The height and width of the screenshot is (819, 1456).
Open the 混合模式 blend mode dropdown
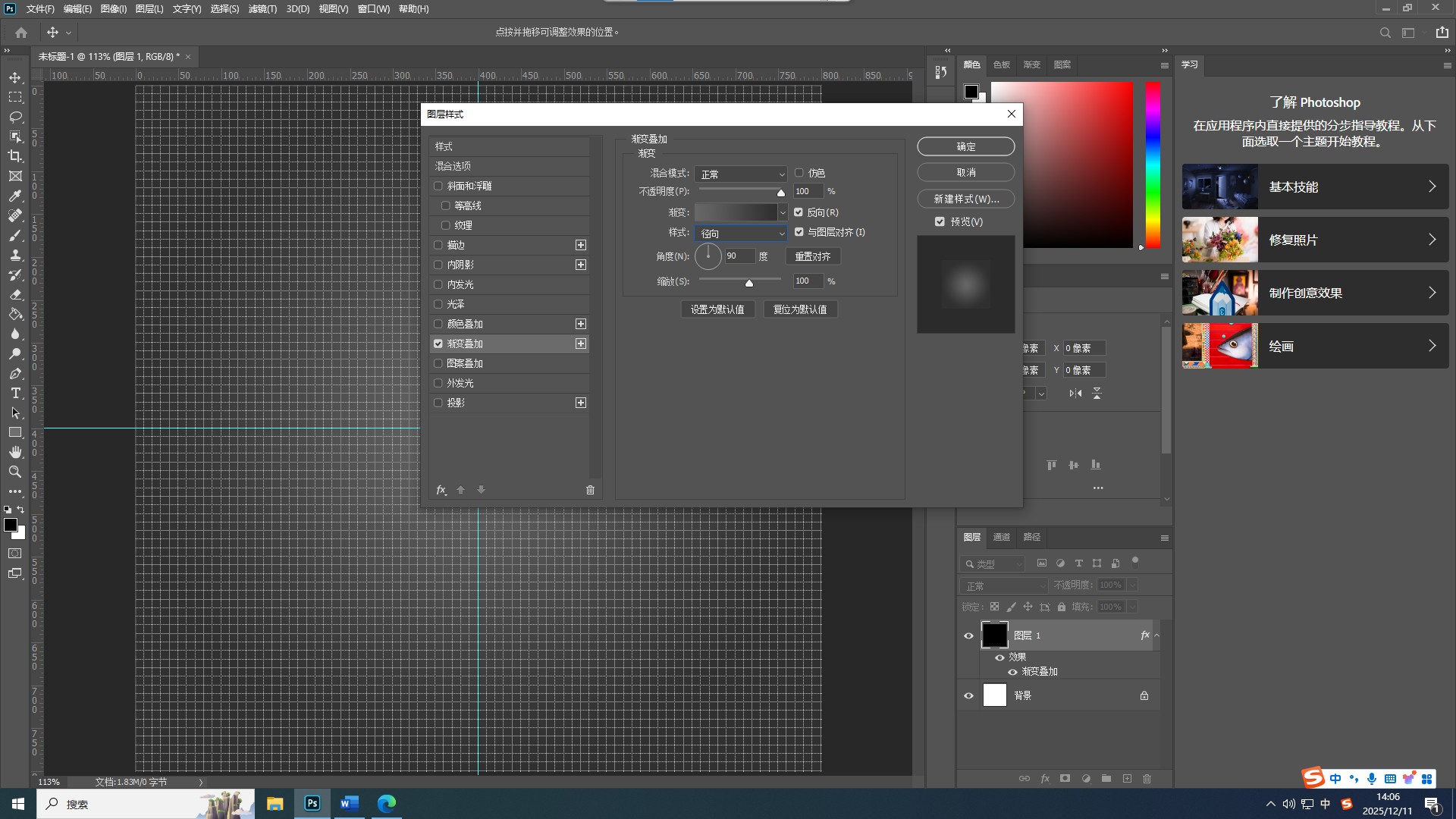741,174
